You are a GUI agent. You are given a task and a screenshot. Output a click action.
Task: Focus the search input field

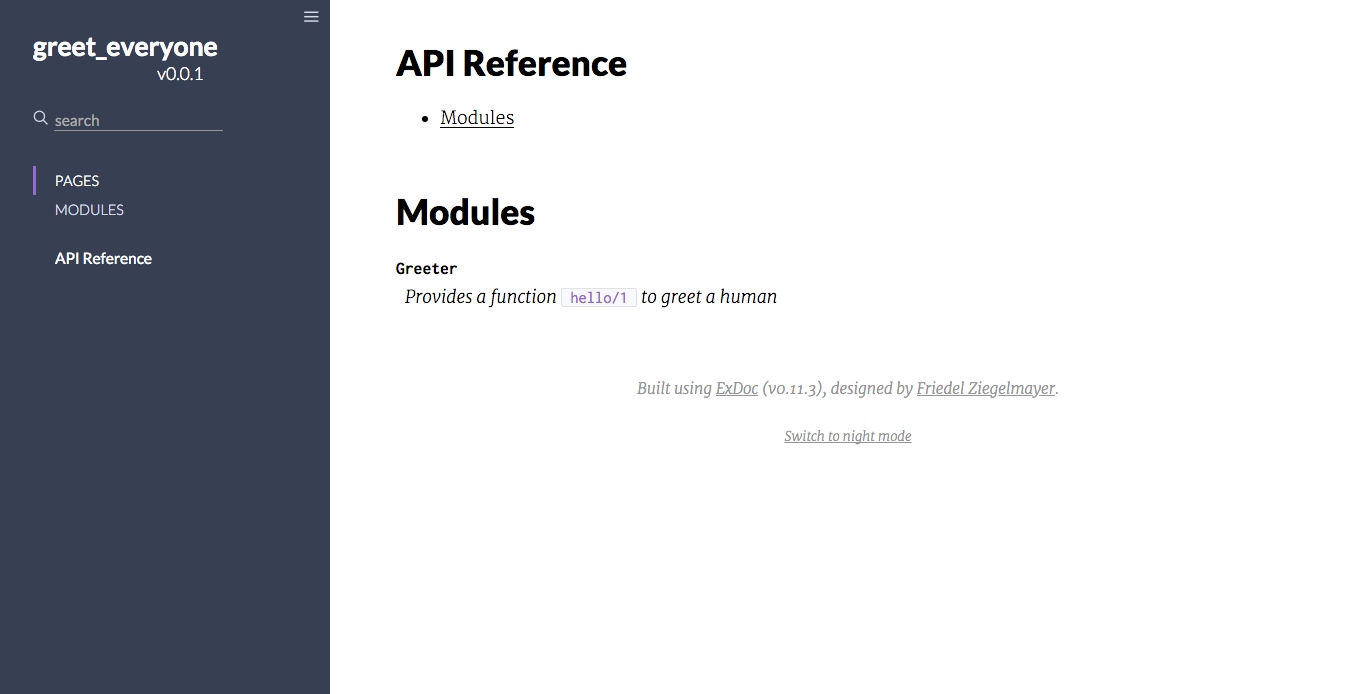point(138,120)
